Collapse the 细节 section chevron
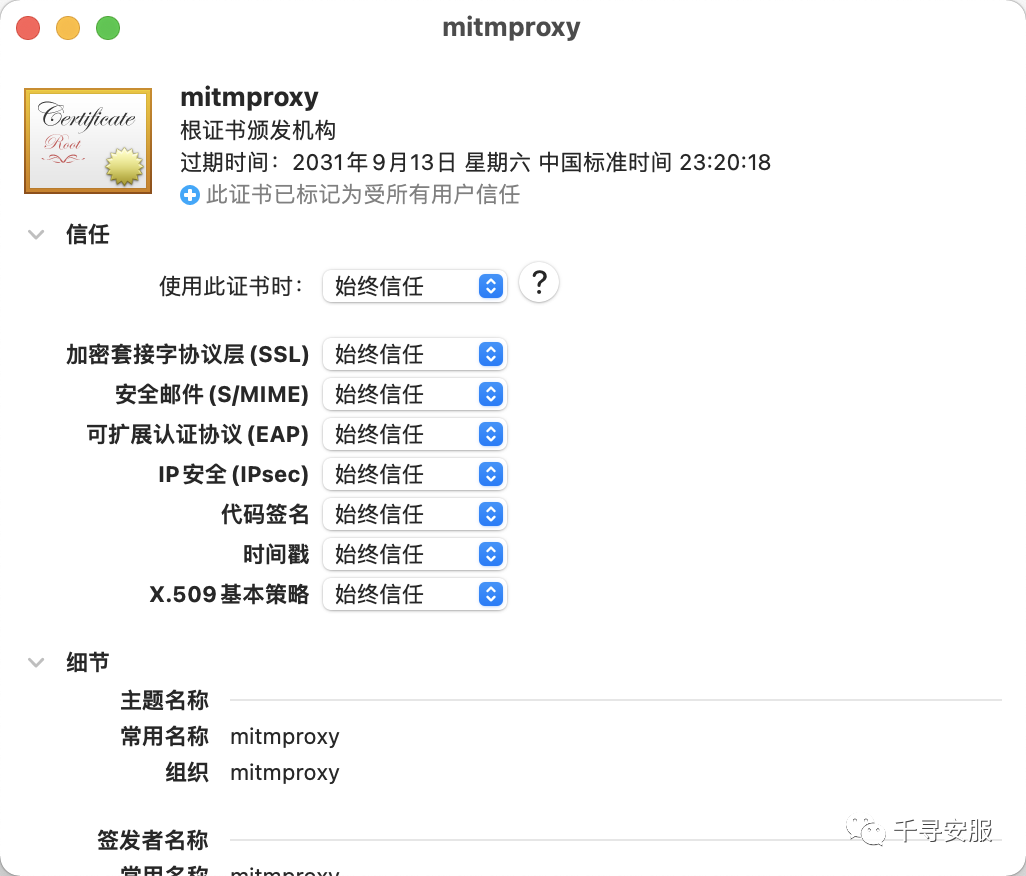 click(x=36, y=663)
